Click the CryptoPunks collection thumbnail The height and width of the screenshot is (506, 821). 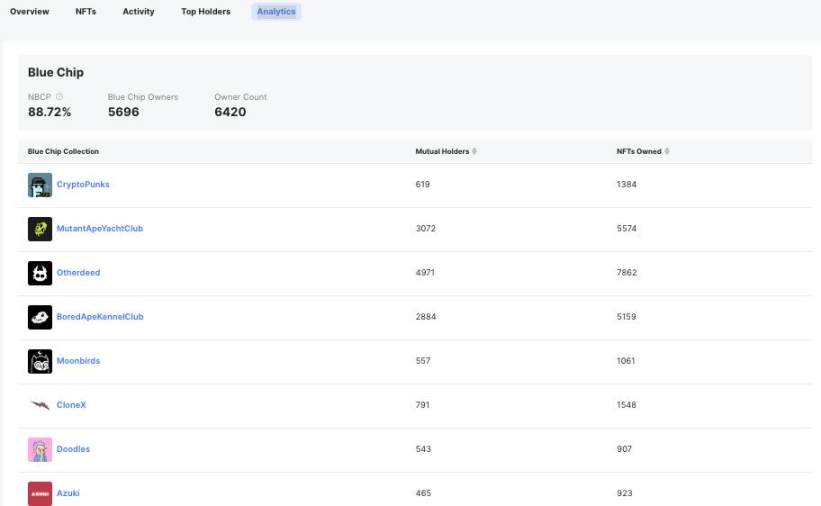pyautogui.click(x=40, y=185)
